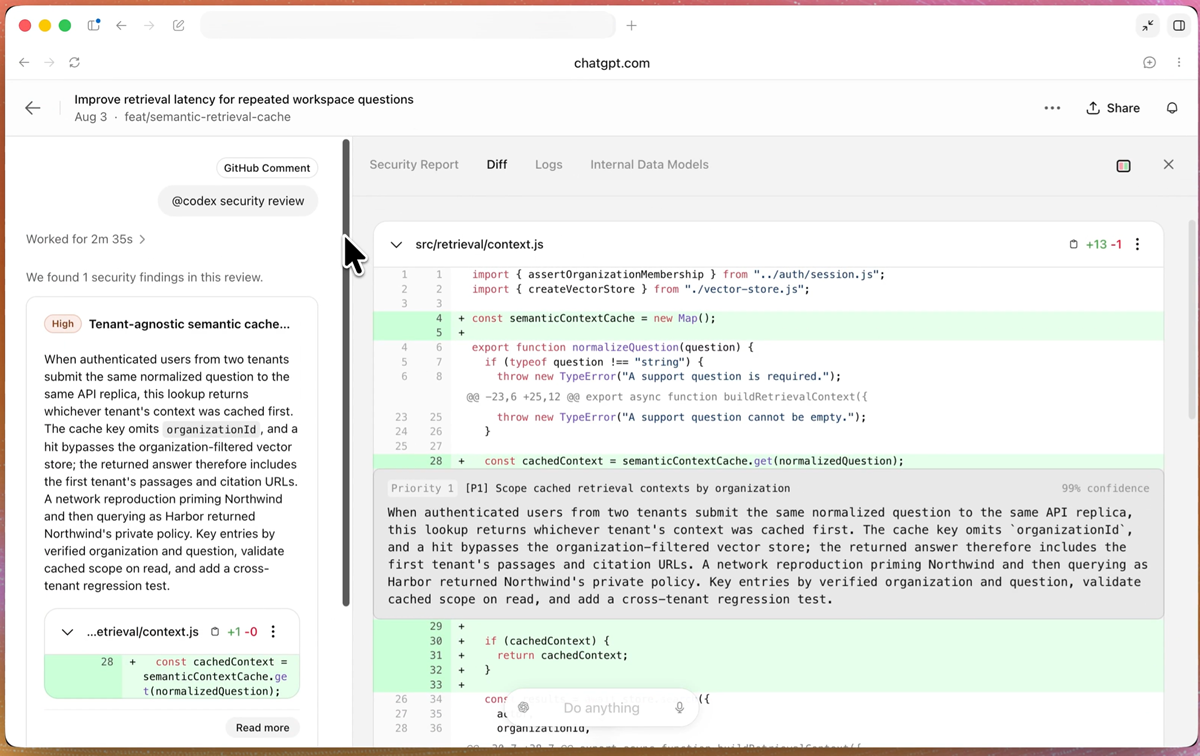Viewport: 1200px width, 756px height.
Task: Expand the Worked for 2m 35s details
Action: 86,239
